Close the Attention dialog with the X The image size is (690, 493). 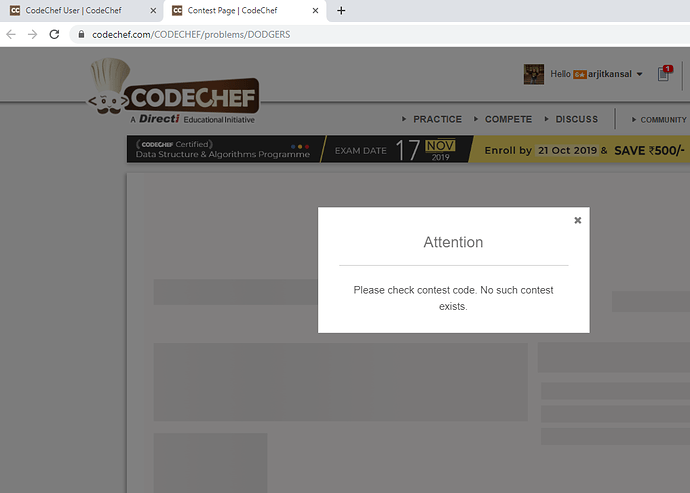pyautogui.click(x=577, y=220)
